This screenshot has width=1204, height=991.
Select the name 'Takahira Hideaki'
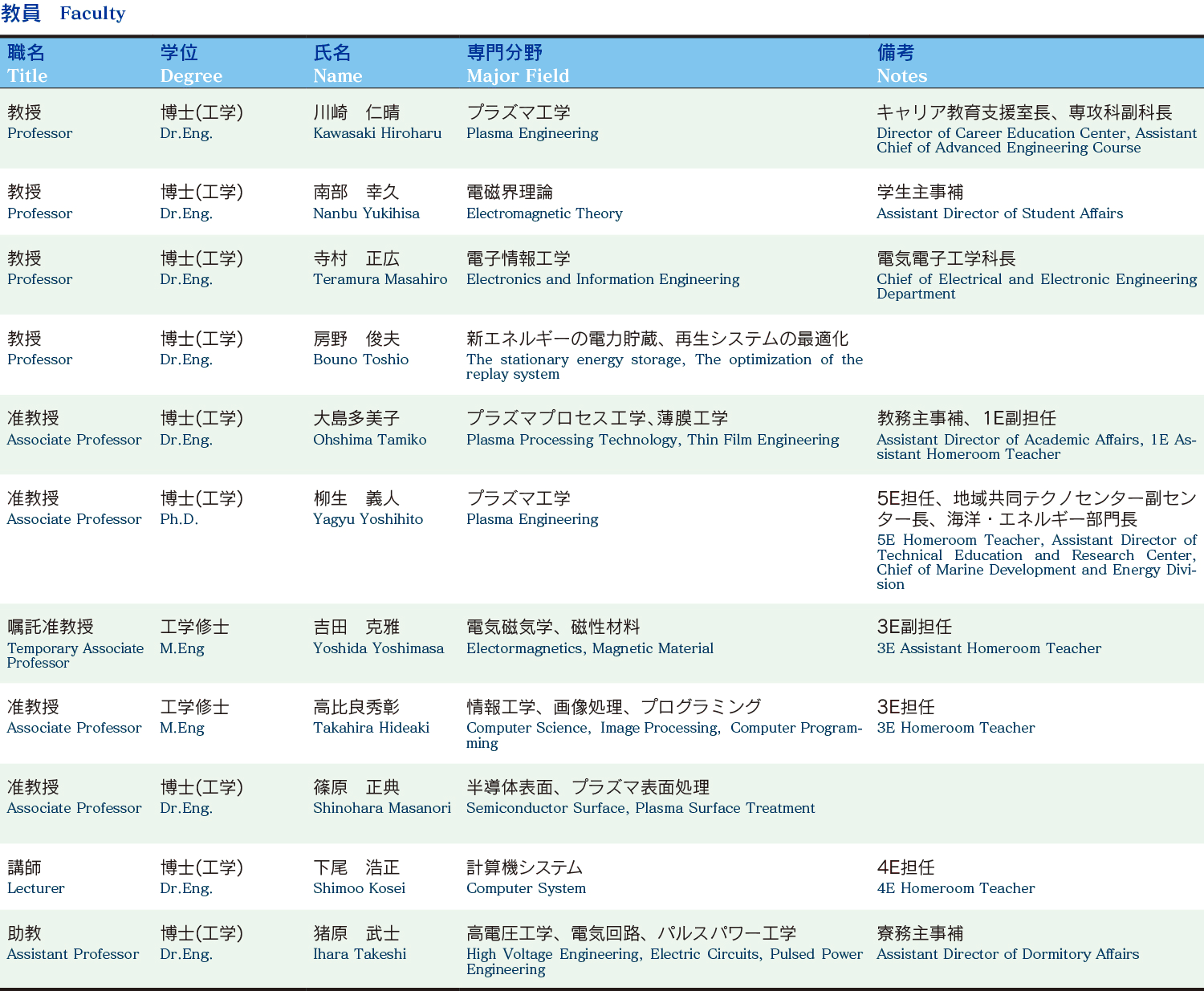pyautogui.click(x=371, y=728)
